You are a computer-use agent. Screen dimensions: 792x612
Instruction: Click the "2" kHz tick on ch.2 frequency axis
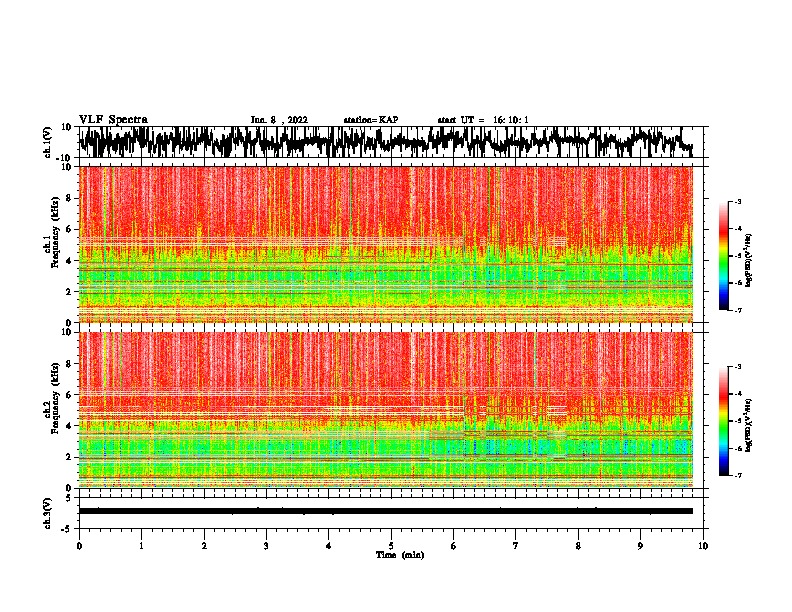click(70, 457)
